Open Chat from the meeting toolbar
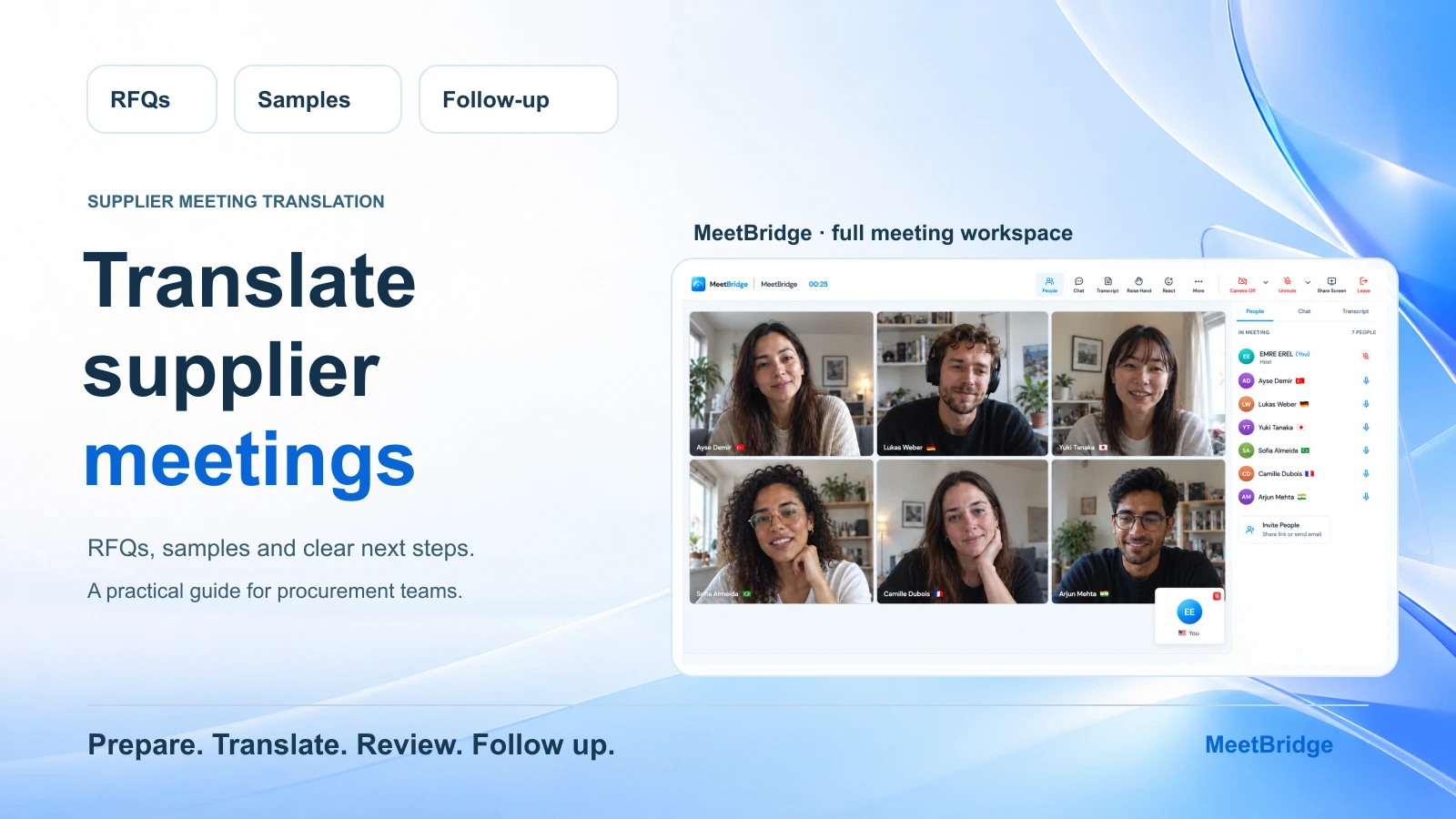This screenshot has width=1456, height=819. click(x=1078, y=285)
